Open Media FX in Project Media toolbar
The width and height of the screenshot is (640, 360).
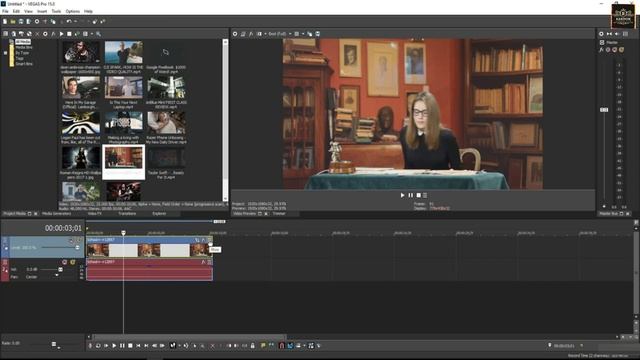coord(53,34)
